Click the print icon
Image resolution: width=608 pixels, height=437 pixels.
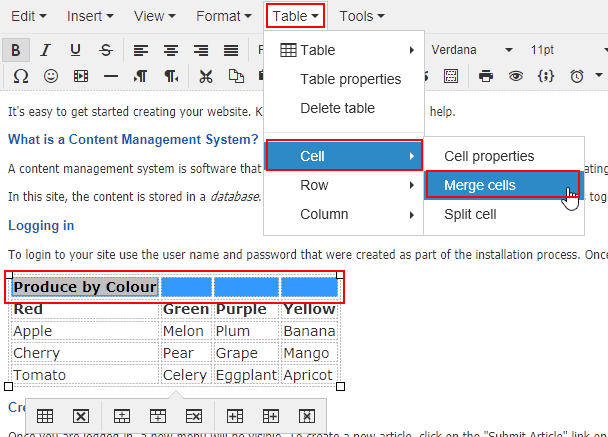tap(486, 76)
